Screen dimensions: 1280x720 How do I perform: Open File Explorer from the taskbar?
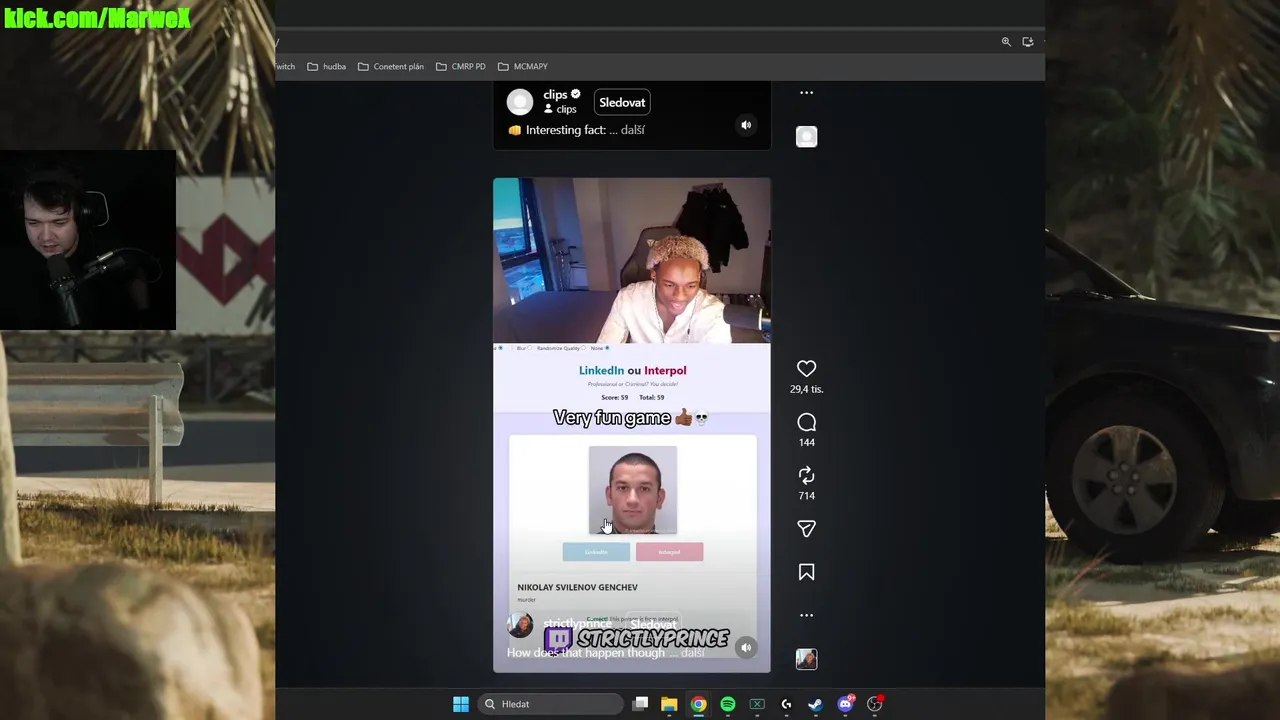(x=669, y=704)
